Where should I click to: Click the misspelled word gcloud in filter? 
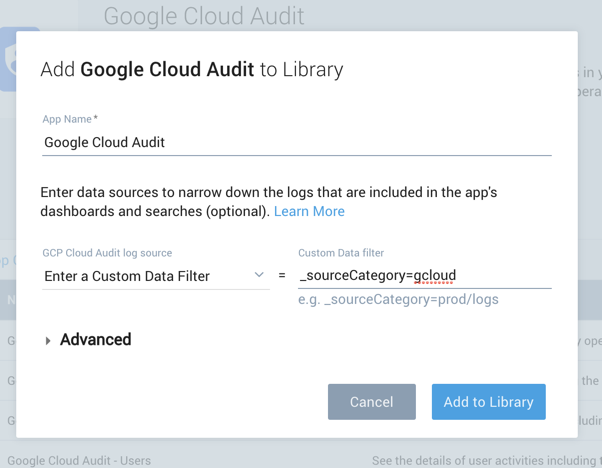(434, 275)
